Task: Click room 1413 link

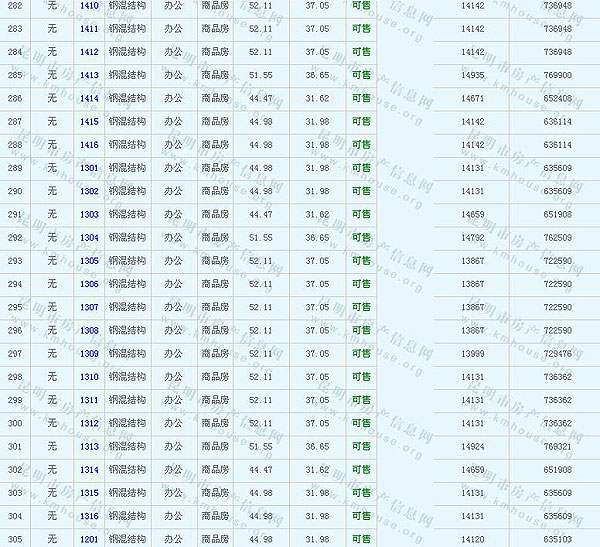Action: (x=89, y=75)
